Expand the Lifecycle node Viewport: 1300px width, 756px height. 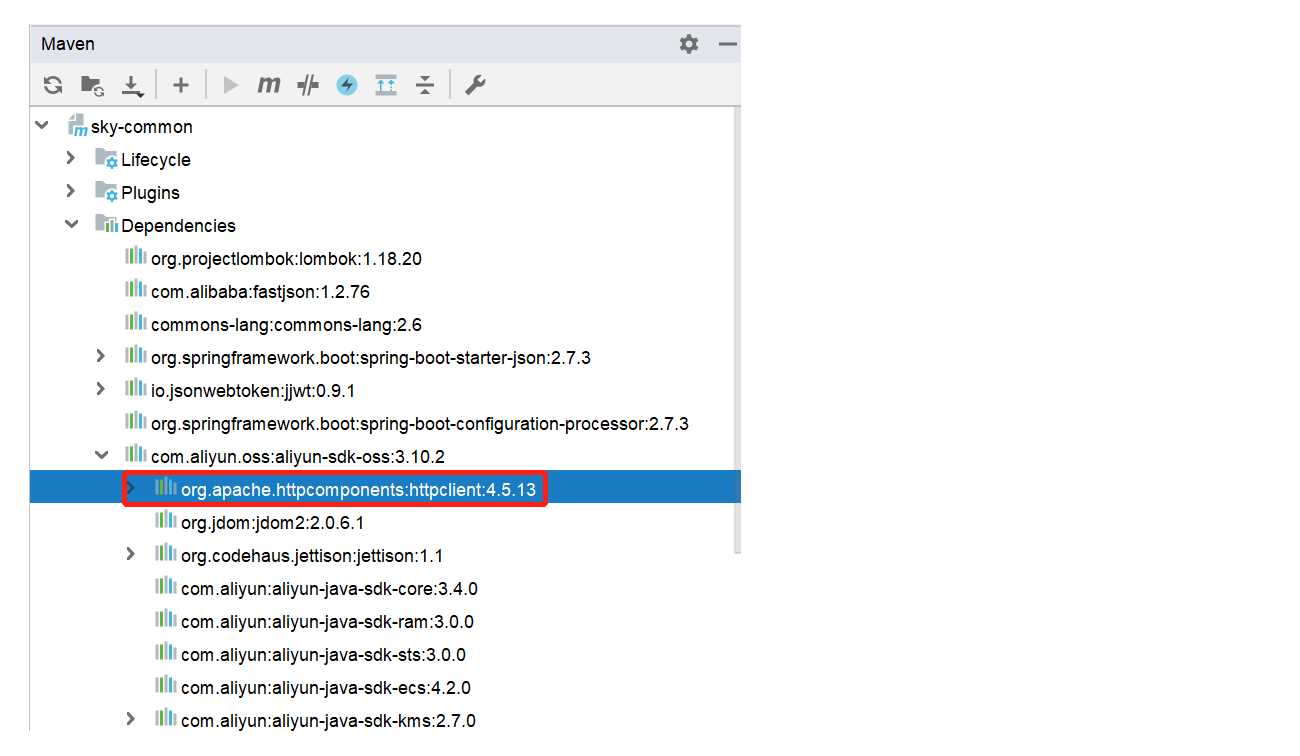[69, 158]
